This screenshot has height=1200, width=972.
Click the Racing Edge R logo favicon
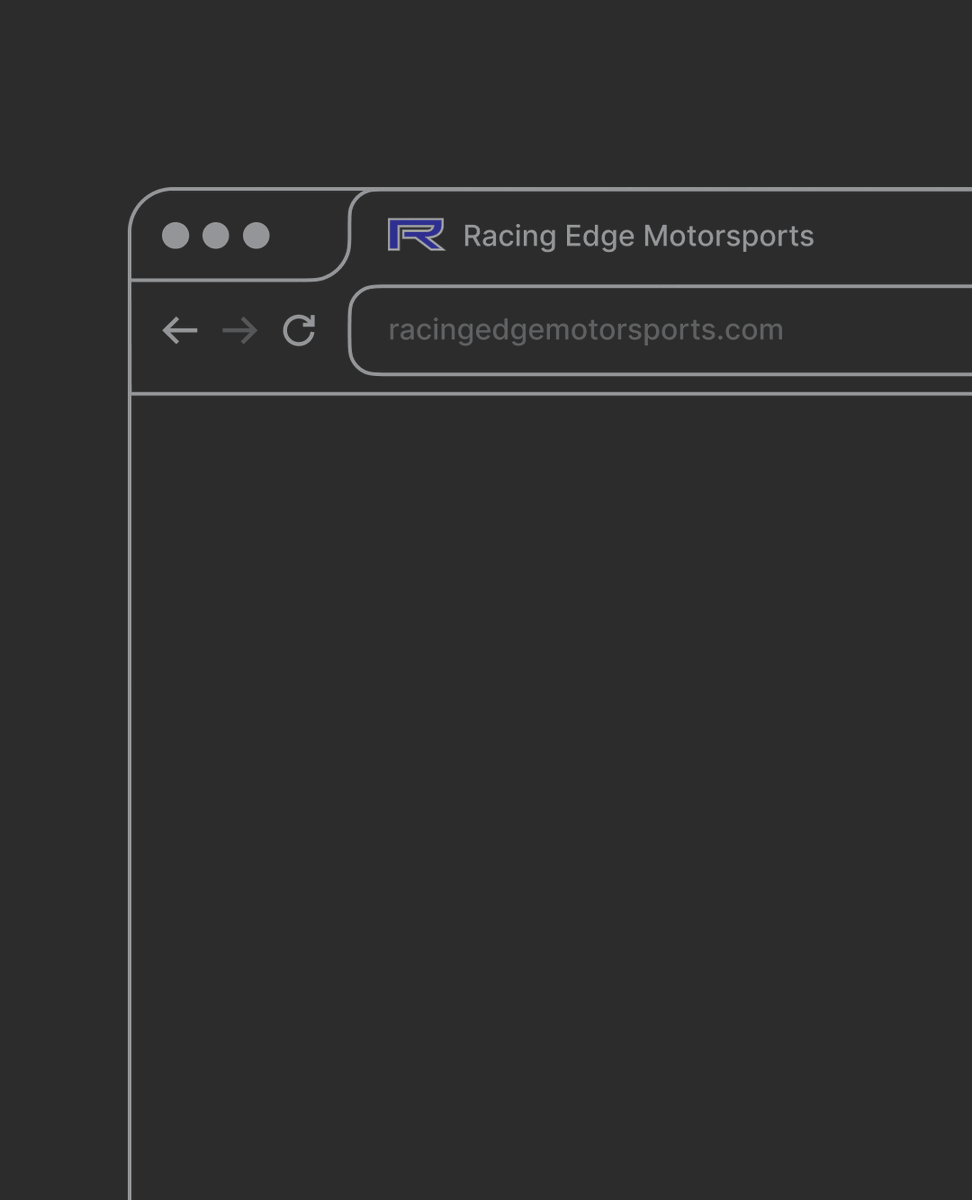(x=416, y=235)
